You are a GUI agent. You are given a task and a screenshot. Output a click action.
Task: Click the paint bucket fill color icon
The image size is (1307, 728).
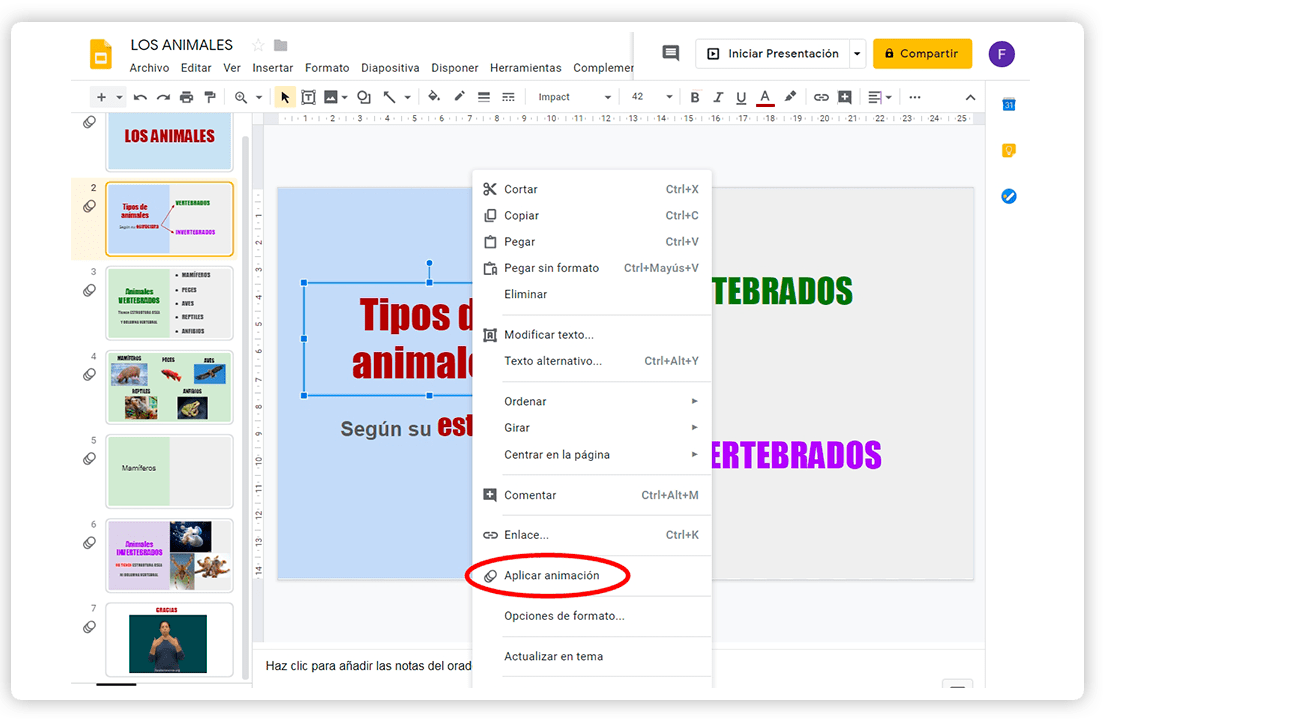pyautogui.click(x=434, y=97)
